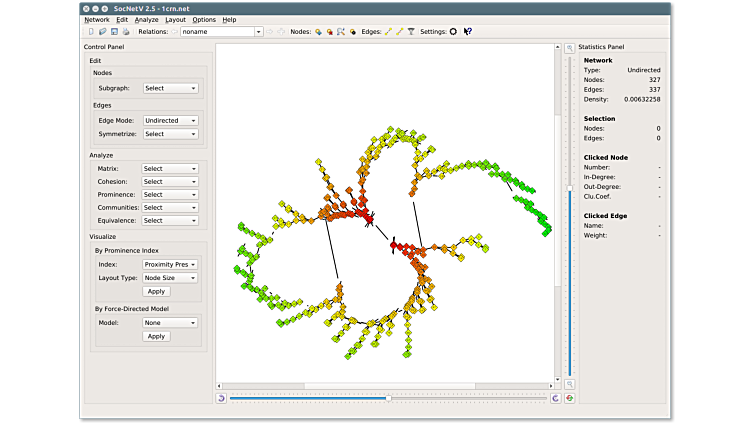Click the Add edge icon
The width and height of the screenshot is (752, 423).
coord(388,32)
